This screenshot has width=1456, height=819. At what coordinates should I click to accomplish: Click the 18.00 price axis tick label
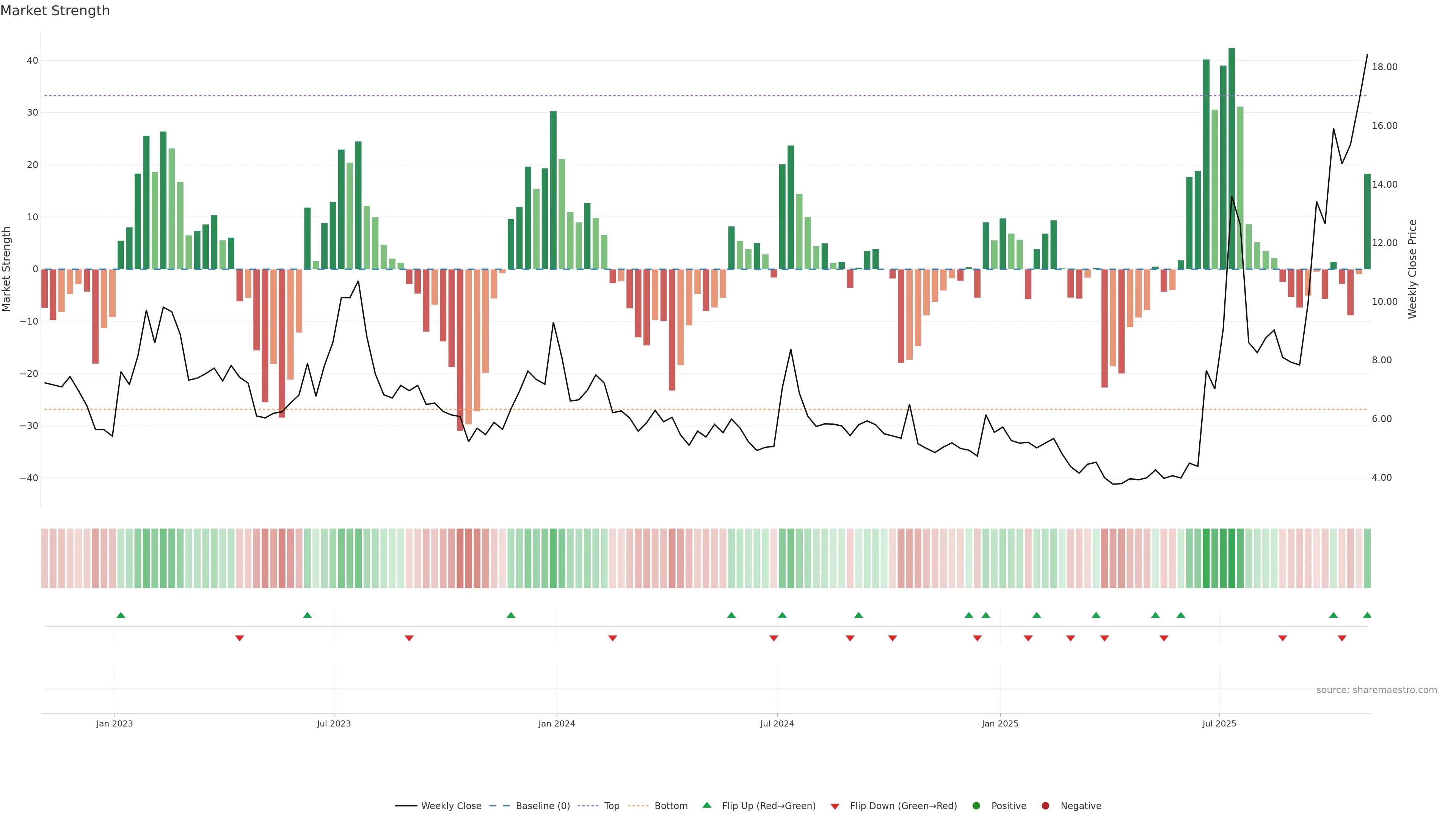click(1384, 67)
